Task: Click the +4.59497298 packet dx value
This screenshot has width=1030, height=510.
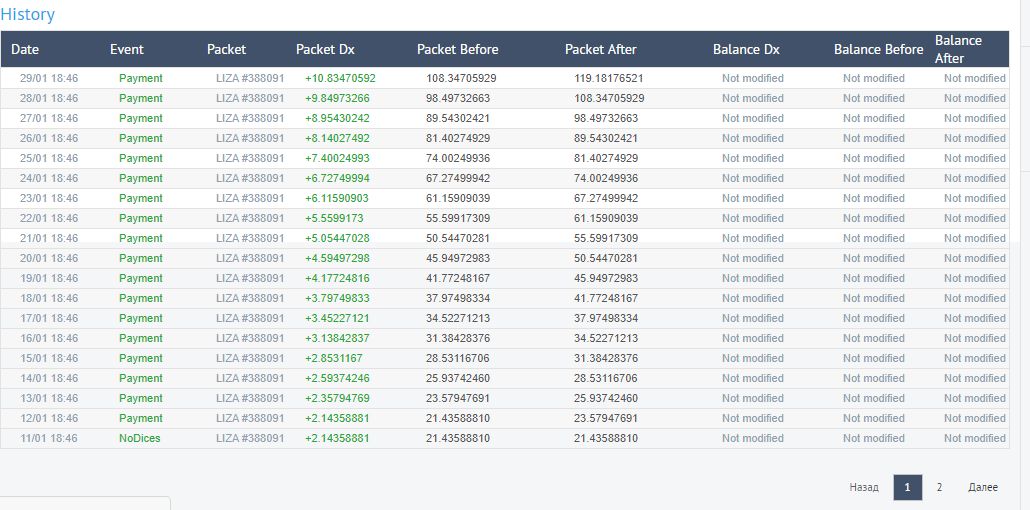Action: click(x=337, y=258)
